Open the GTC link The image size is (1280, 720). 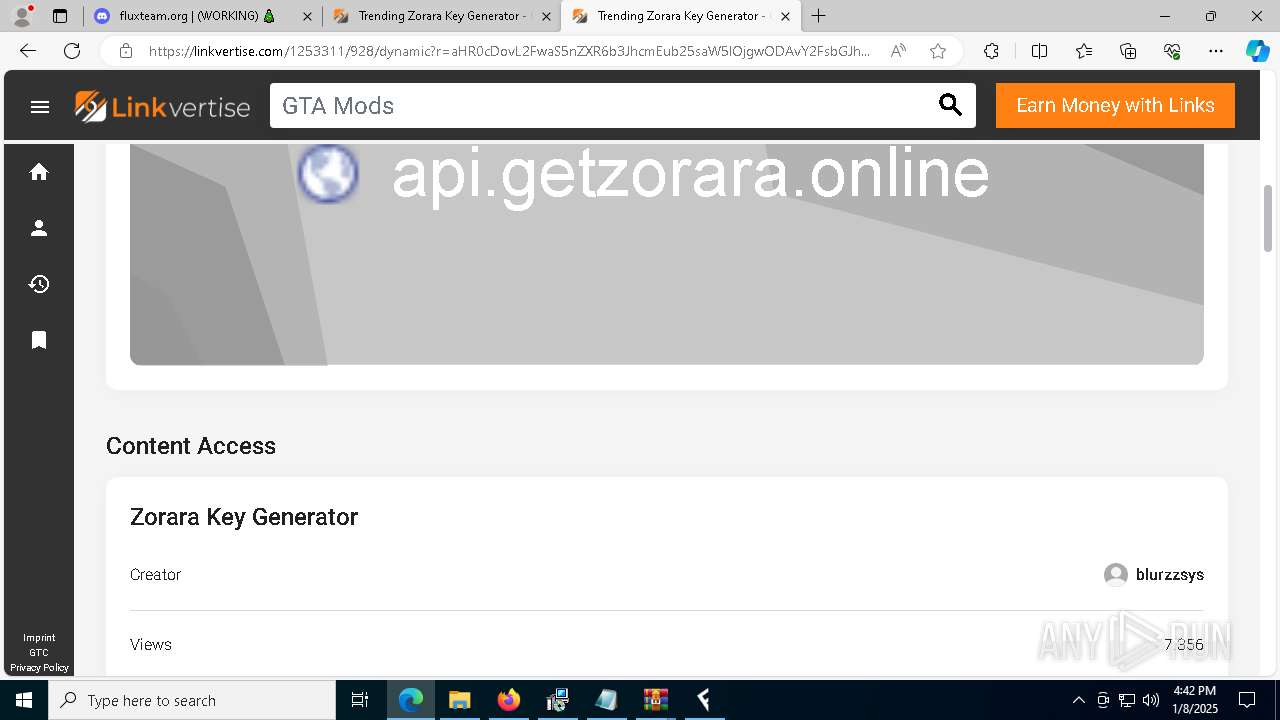coord(39,653)
